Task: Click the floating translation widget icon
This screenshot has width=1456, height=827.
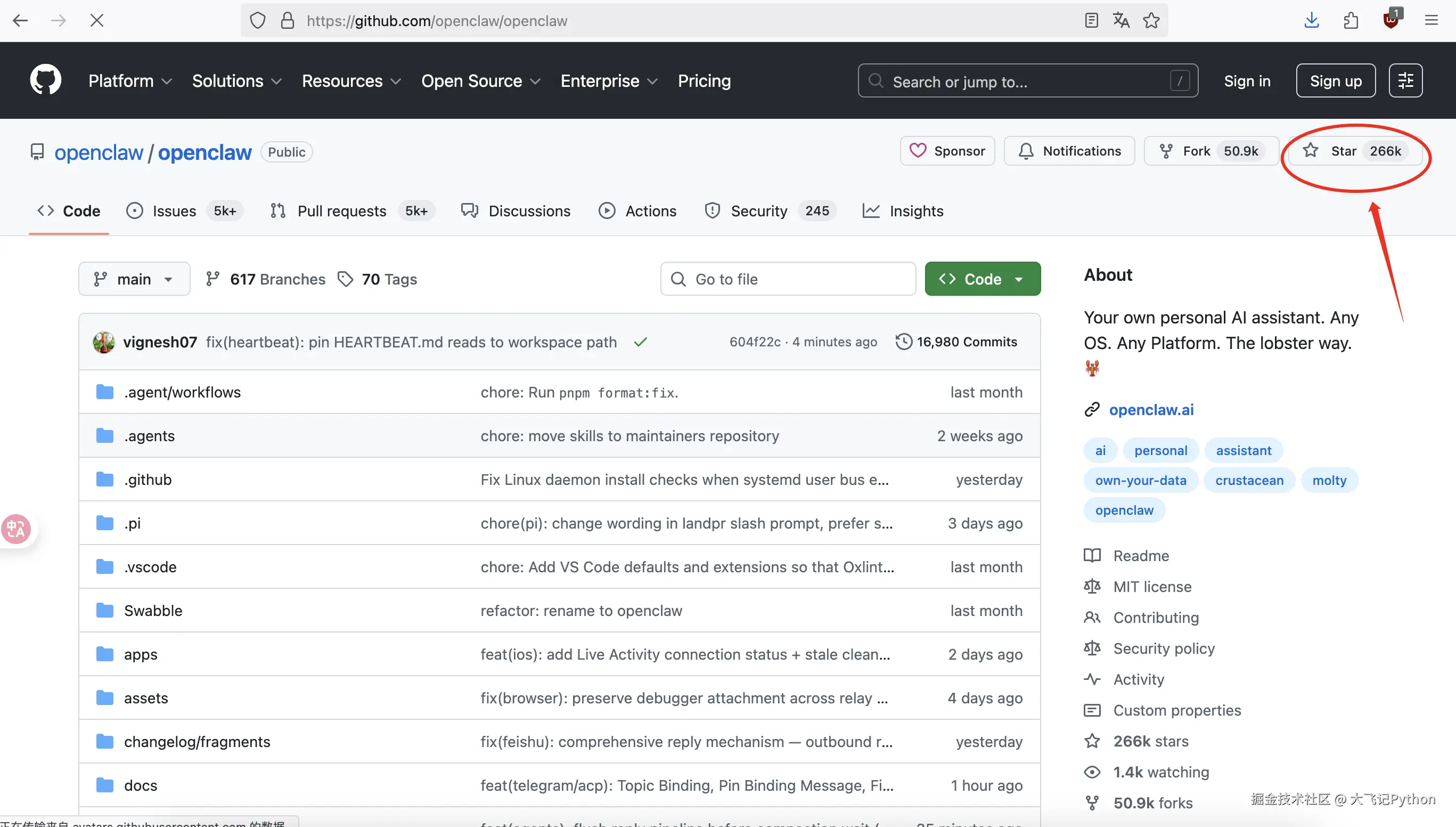Action: pyautogui.click(x=16, y=529)
